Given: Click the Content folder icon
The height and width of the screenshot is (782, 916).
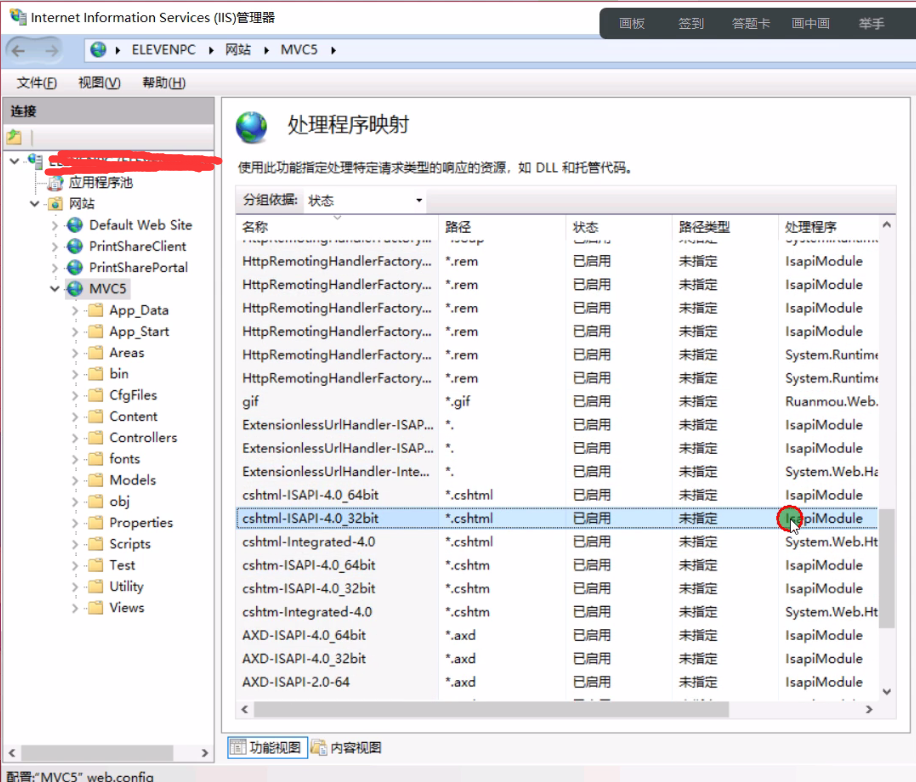Looking at the screenshot, I should (x=95, y=416).
